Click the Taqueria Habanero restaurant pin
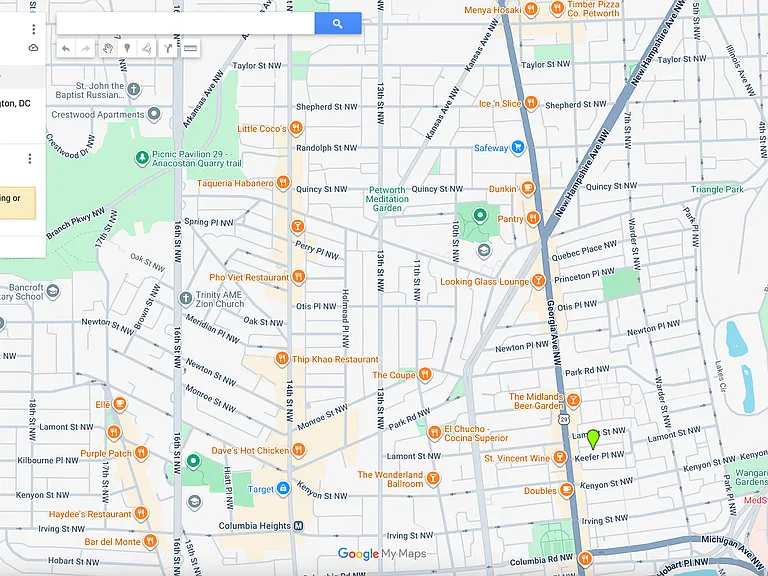 pos(283,183)
